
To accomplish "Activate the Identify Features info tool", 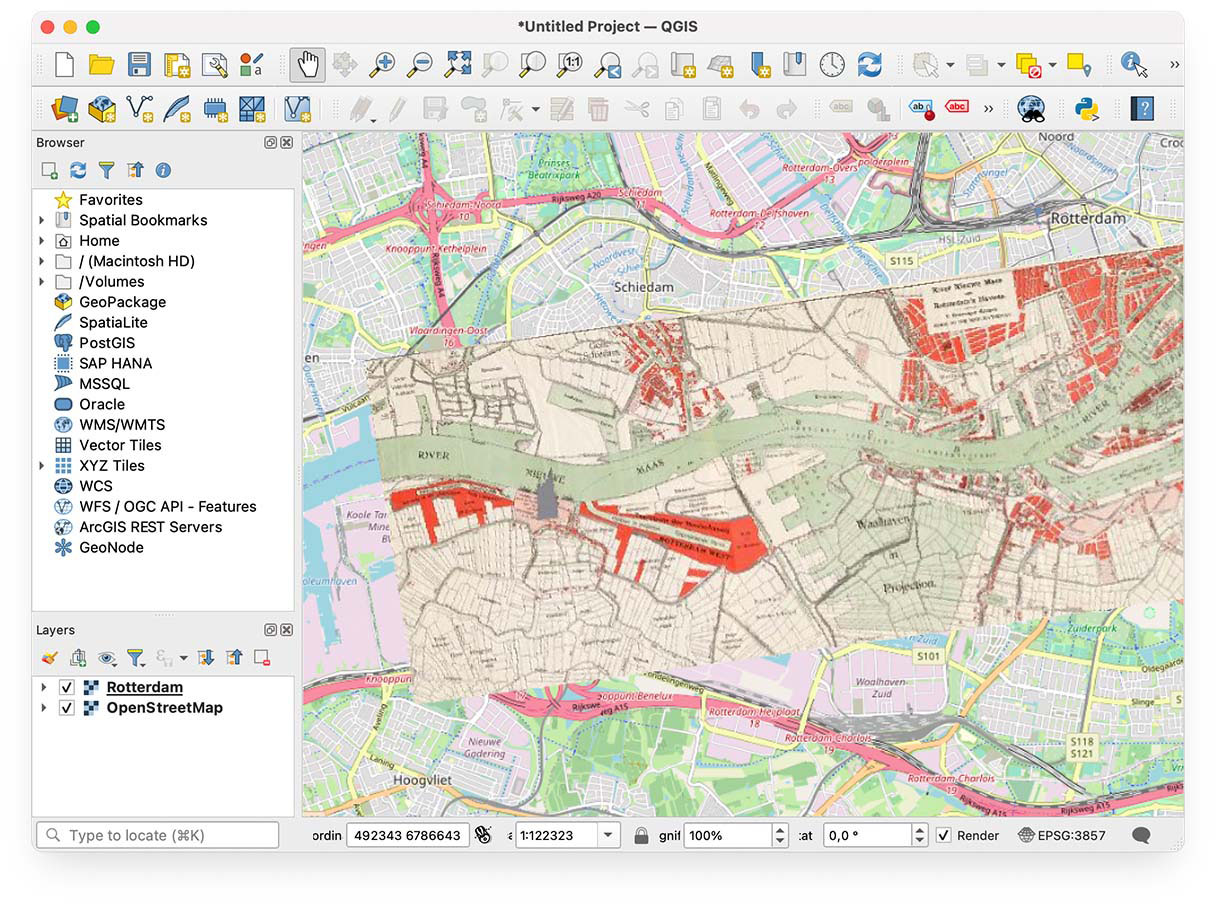I will pyautogui.click(x=1133, y=65).
